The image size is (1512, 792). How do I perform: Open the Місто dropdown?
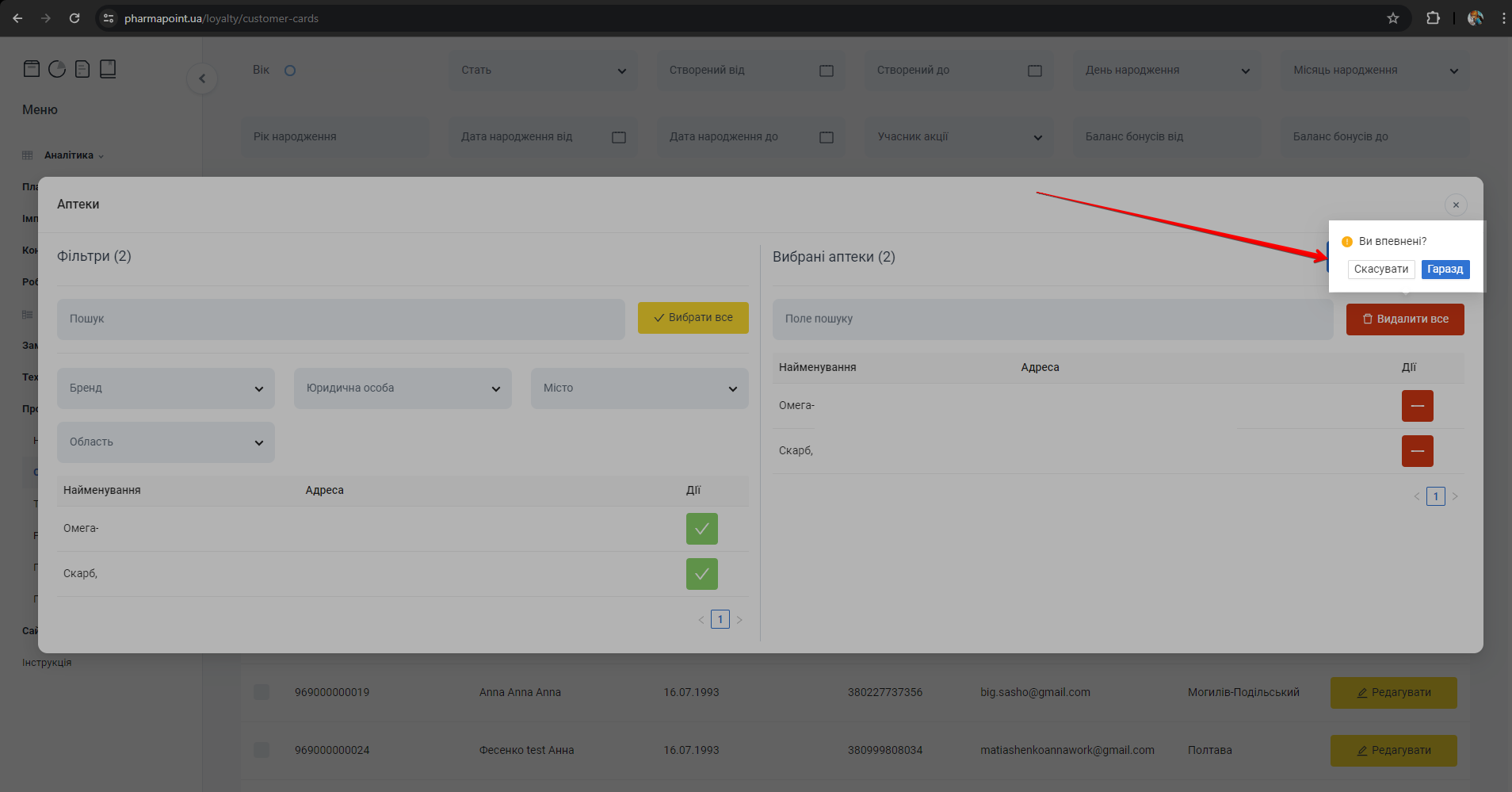click(x=639, y=388)
